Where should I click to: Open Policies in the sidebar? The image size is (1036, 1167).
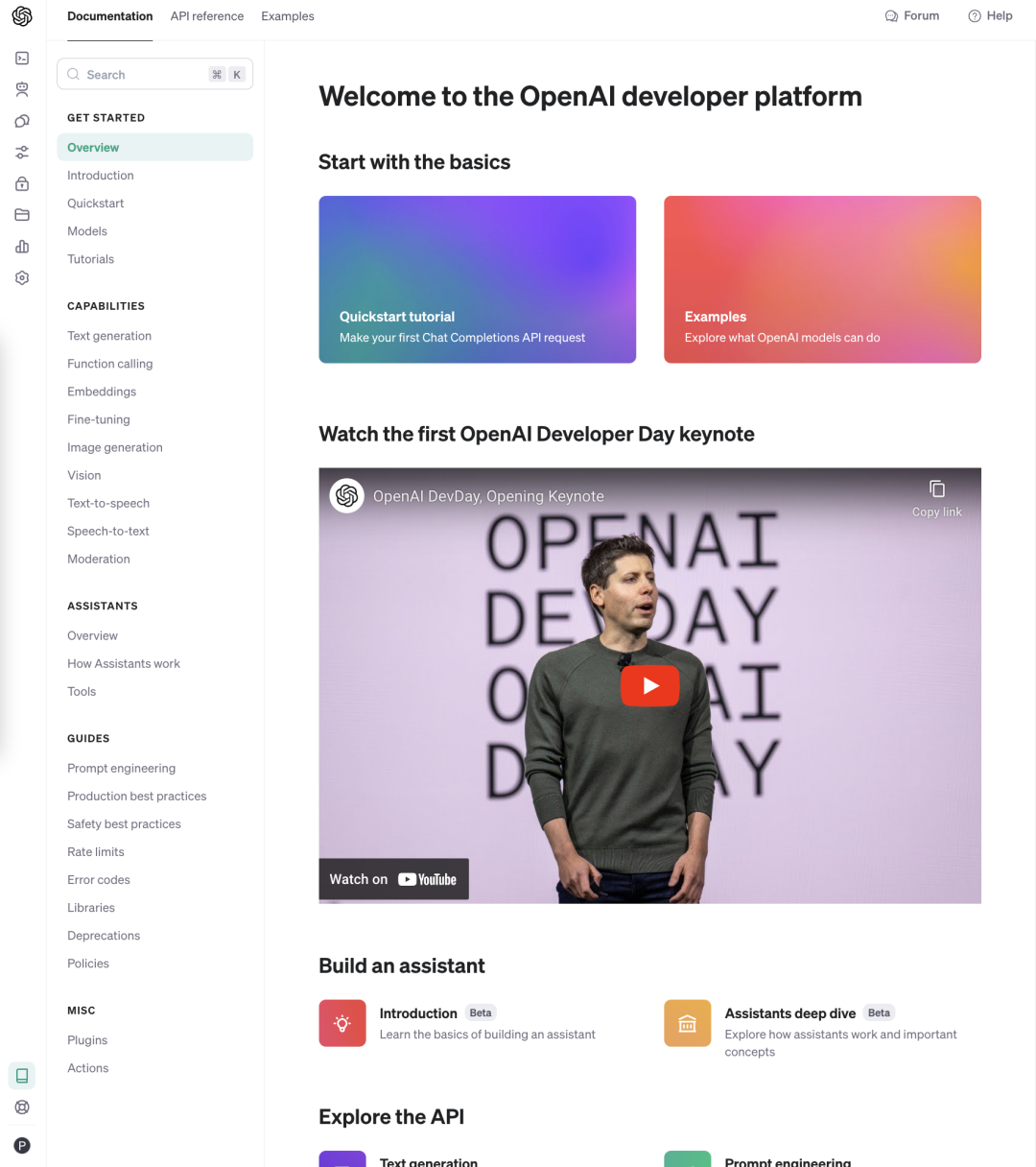tap(88, 963)
